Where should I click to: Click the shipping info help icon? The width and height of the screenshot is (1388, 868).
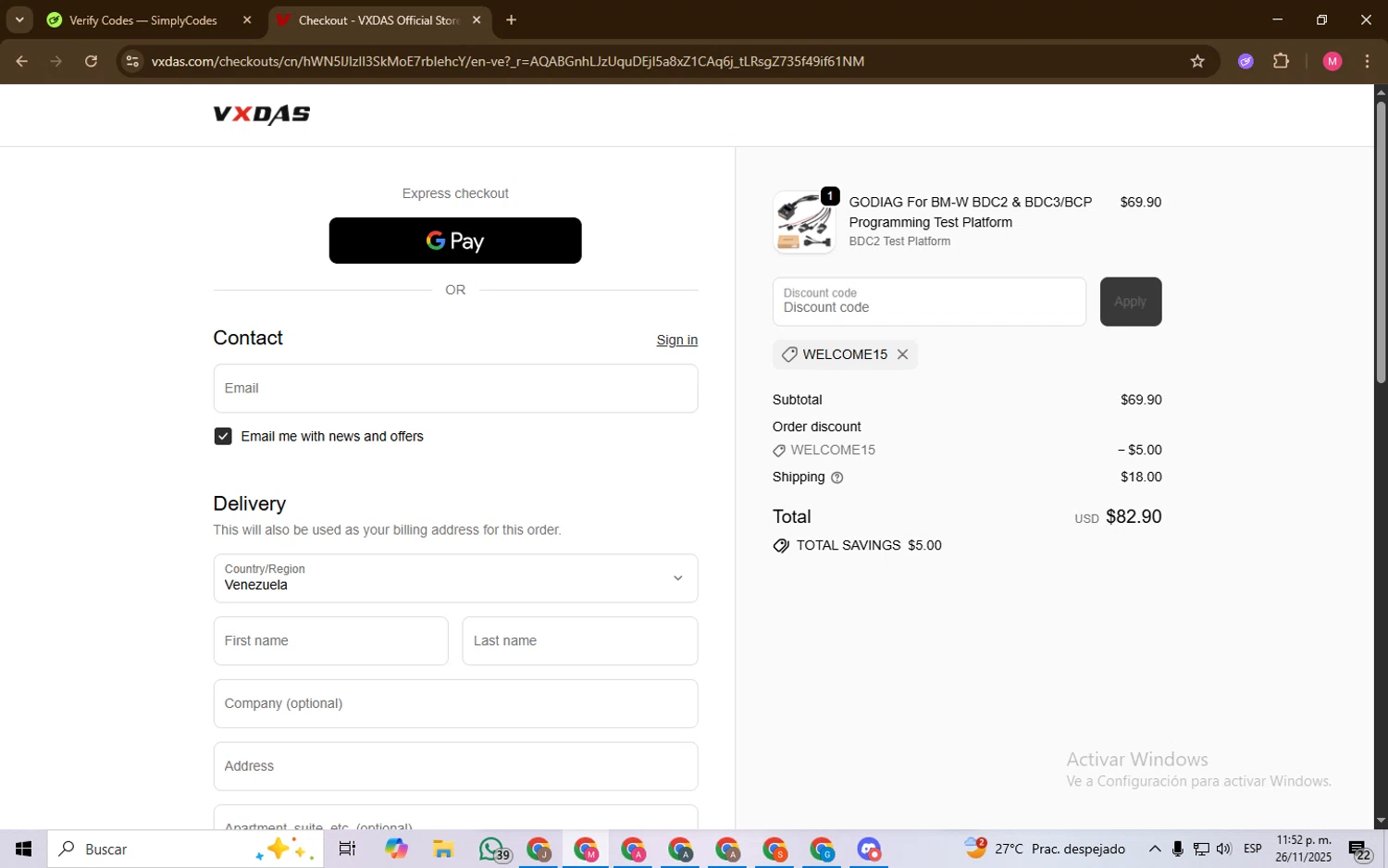pyautogui.click(x=837, y=477)
